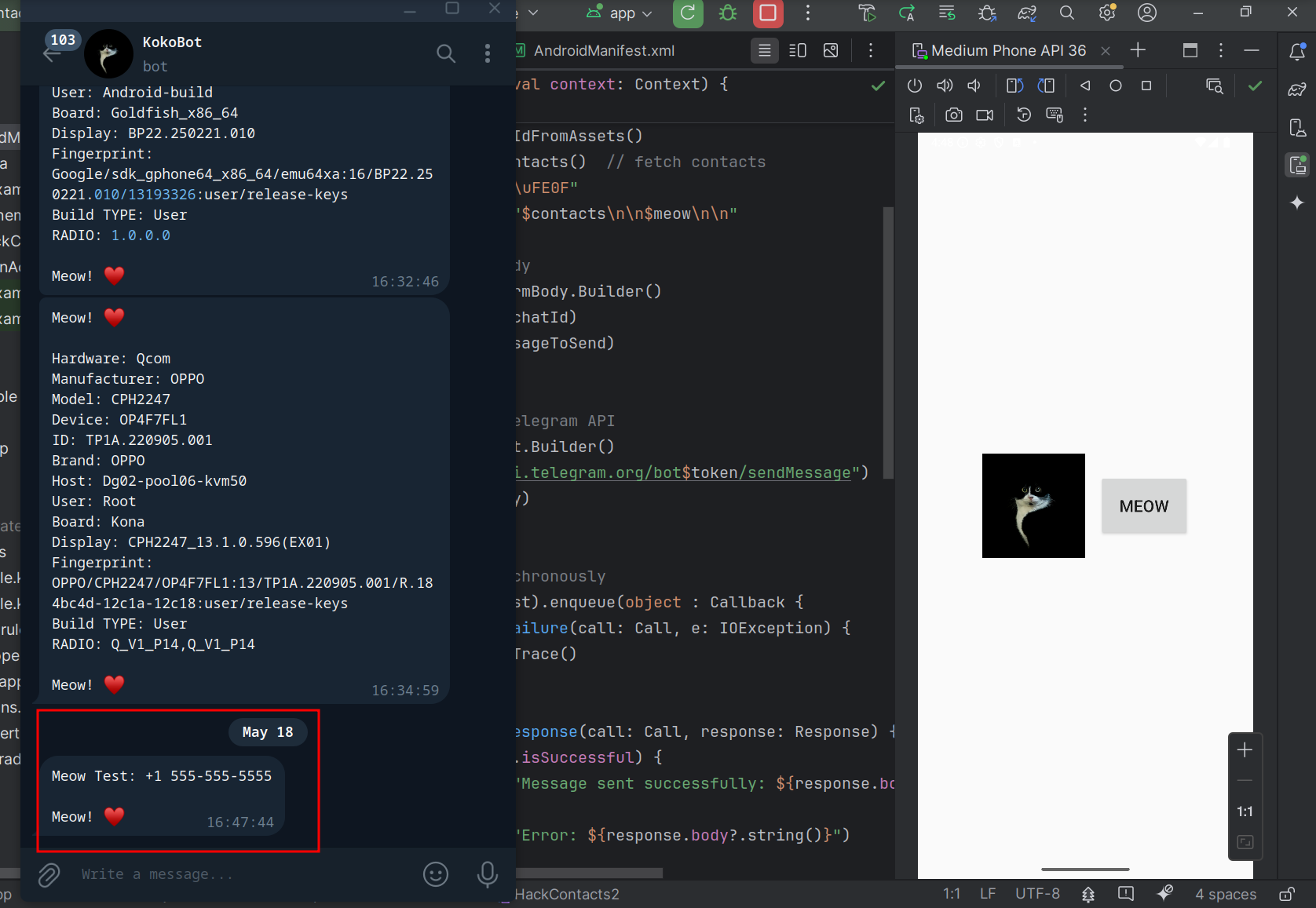Open emulator snapshots icon
The width and height of the screenshot is (1316, 908).
point(1024,115)
